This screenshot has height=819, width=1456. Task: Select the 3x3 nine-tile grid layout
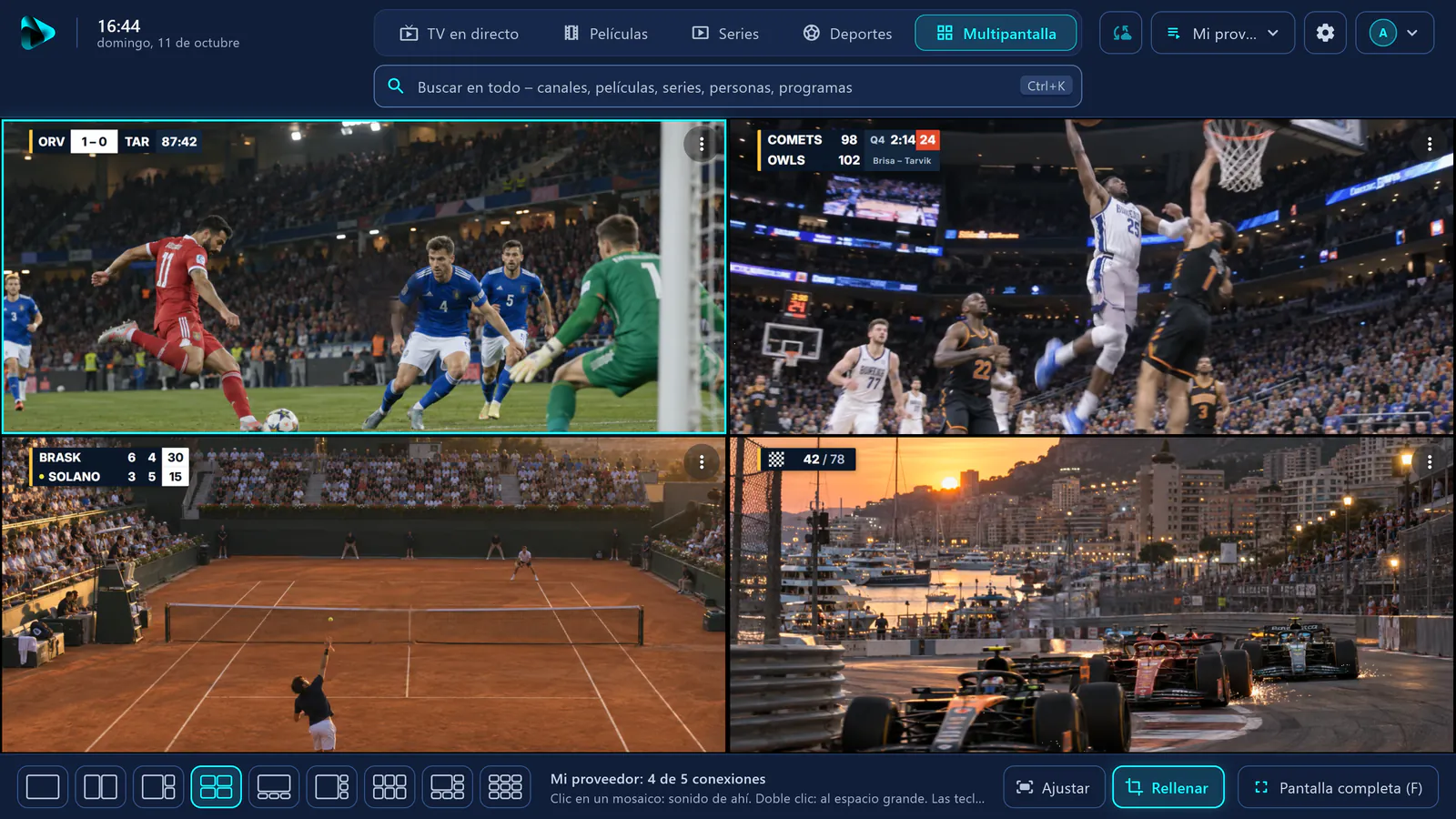point(505,787)
